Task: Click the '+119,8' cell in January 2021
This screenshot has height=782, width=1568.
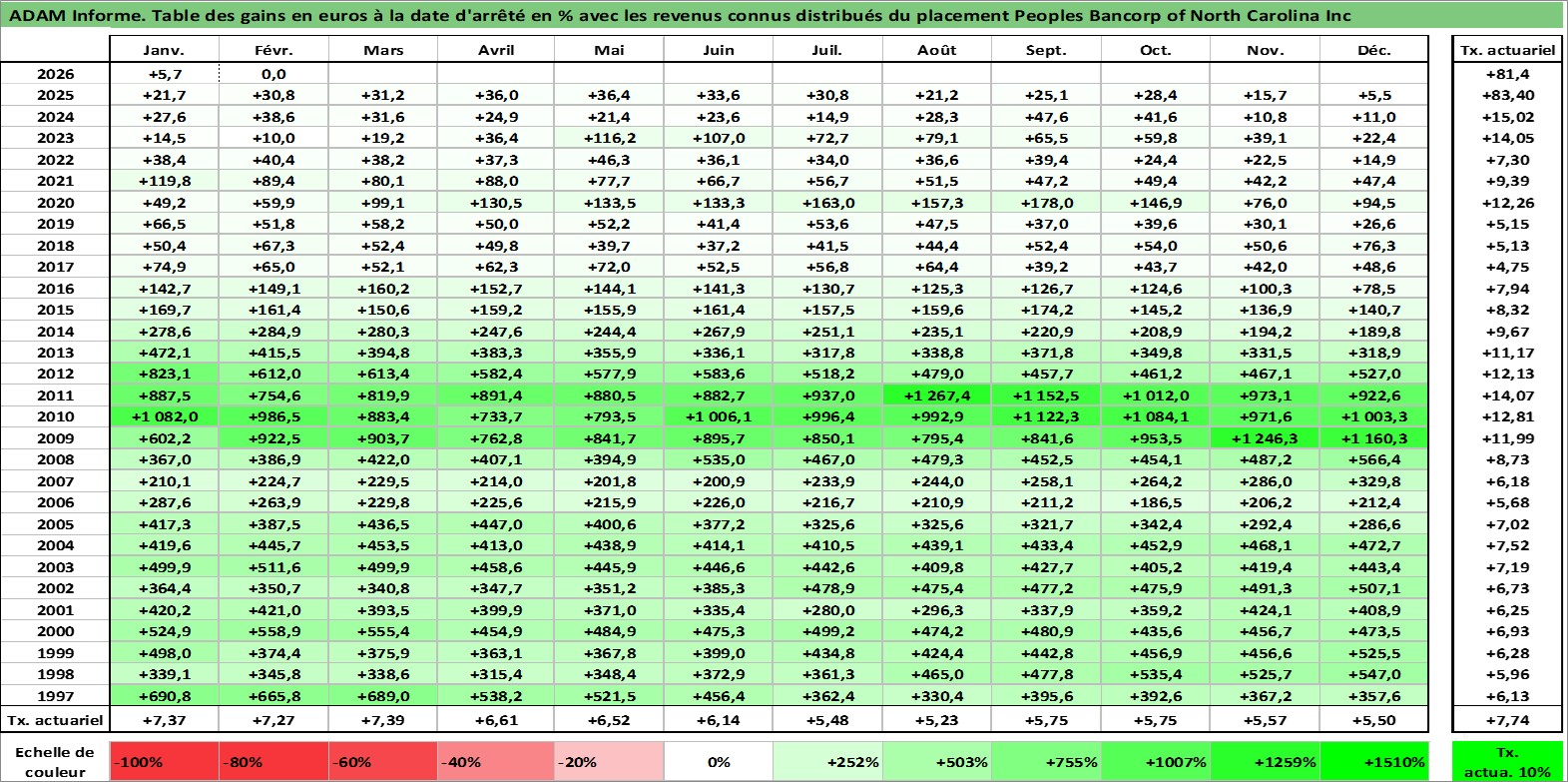Action: point(164,181)
